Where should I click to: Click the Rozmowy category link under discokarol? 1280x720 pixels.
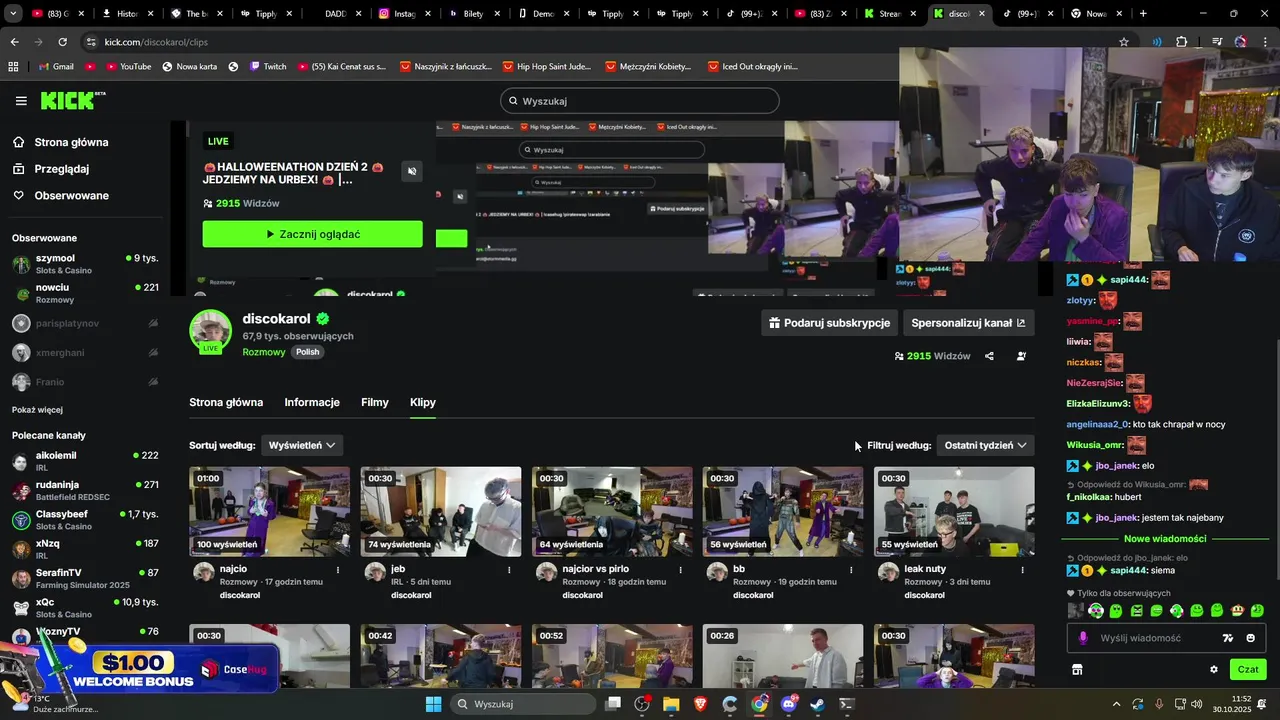coord(264,352)
